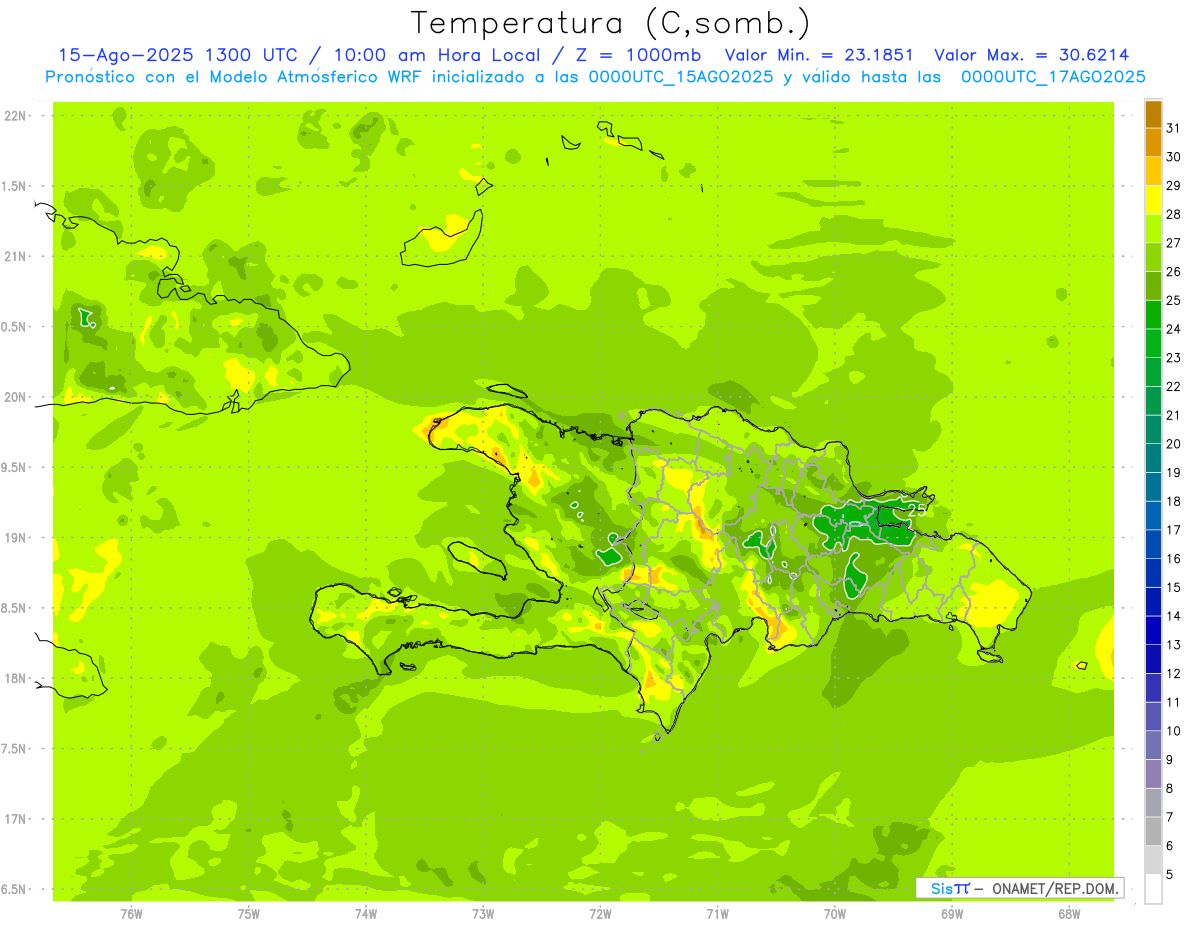Click legend swatch between 25 and 26
Screen dimensions: 1200x927
[x=1153, y=286]
